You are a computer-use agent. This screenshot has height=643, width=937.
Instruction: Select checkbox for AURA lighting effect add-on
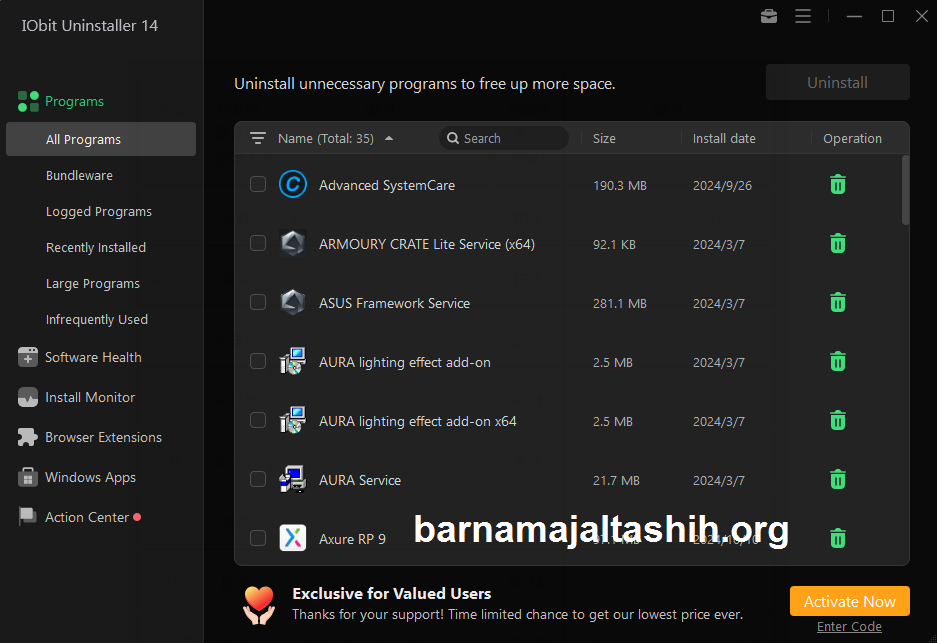coord(258,361)
